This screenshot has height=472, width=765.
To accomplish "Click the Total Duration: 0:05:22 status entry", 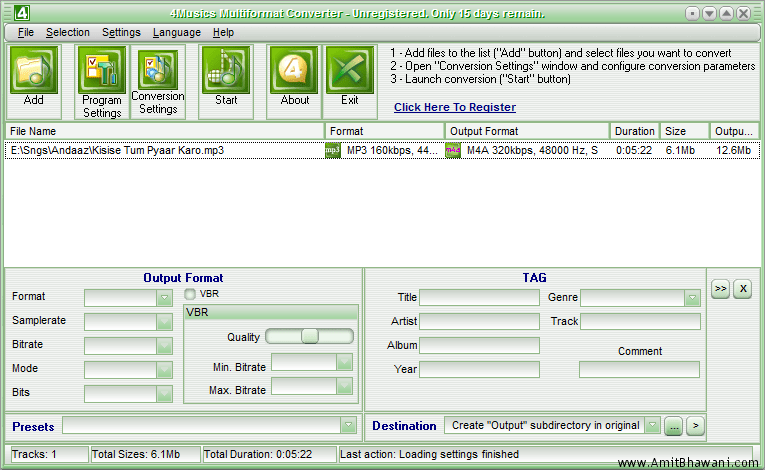I will (x=269, y=454).
